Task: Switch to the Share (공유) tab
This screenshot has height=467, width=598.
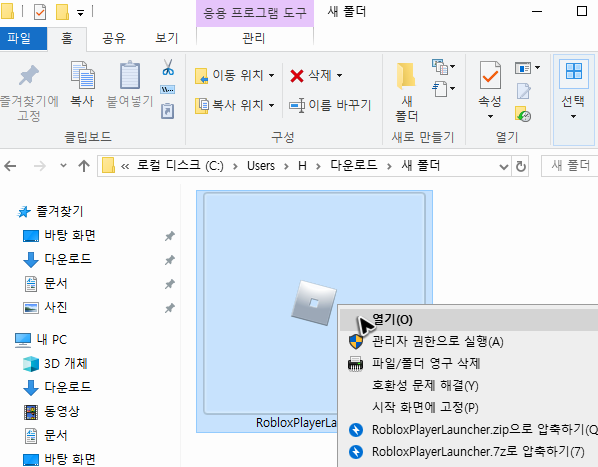Action: coord(114,39)
